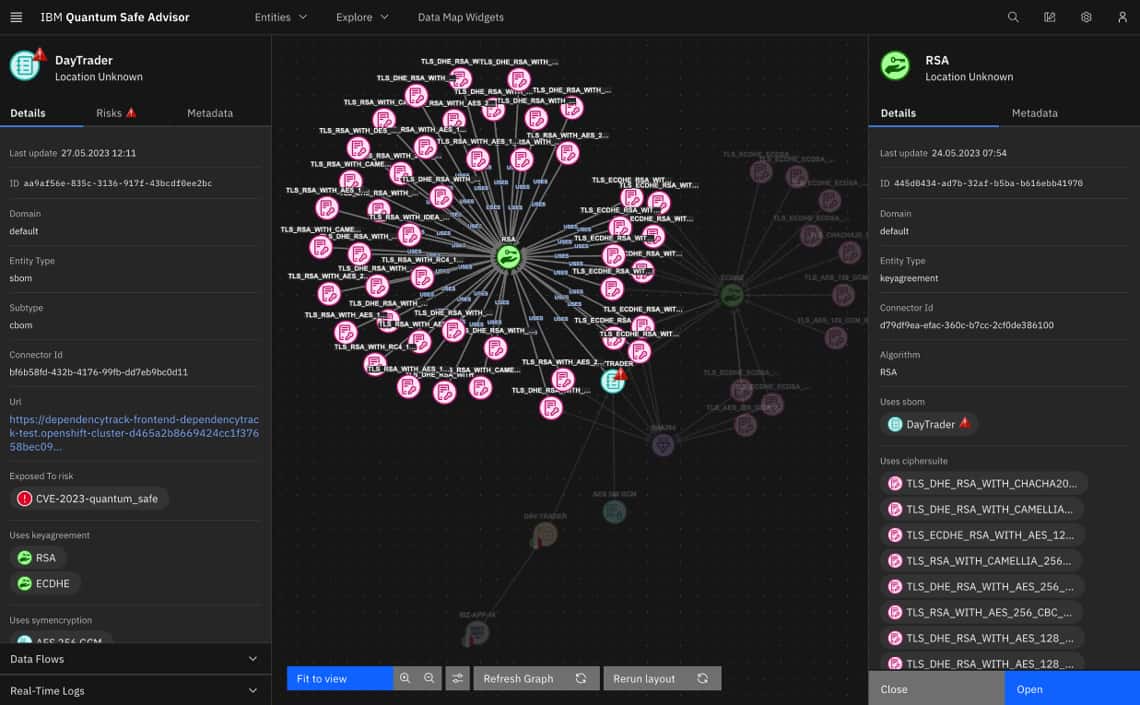Open the RSA chip under Uses keyagreement
The image size is (1140, 705).
click(38, 557)
